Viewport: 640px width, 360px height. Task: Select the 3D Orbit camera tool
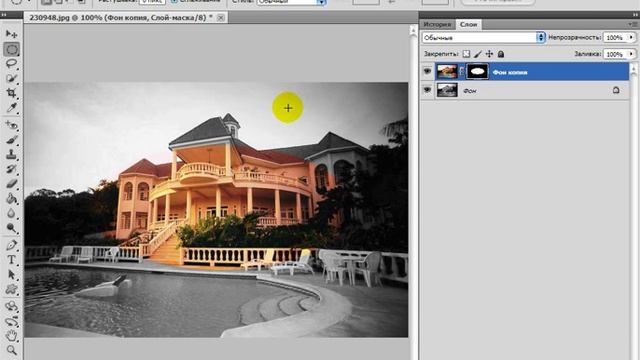coord(11,321)
